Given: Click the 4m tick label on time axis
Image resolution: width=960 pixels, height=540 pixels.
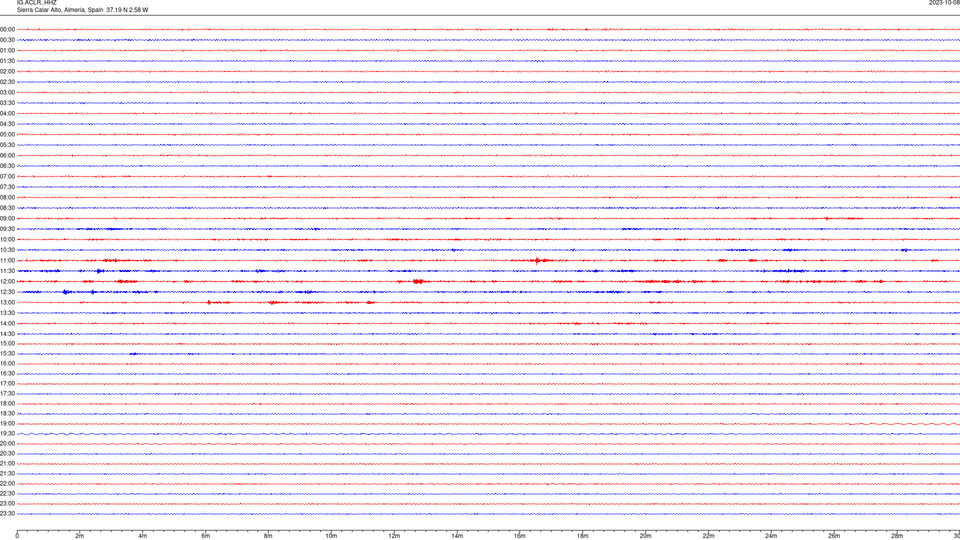Looking at the screenshot, I should pos(143,536).
